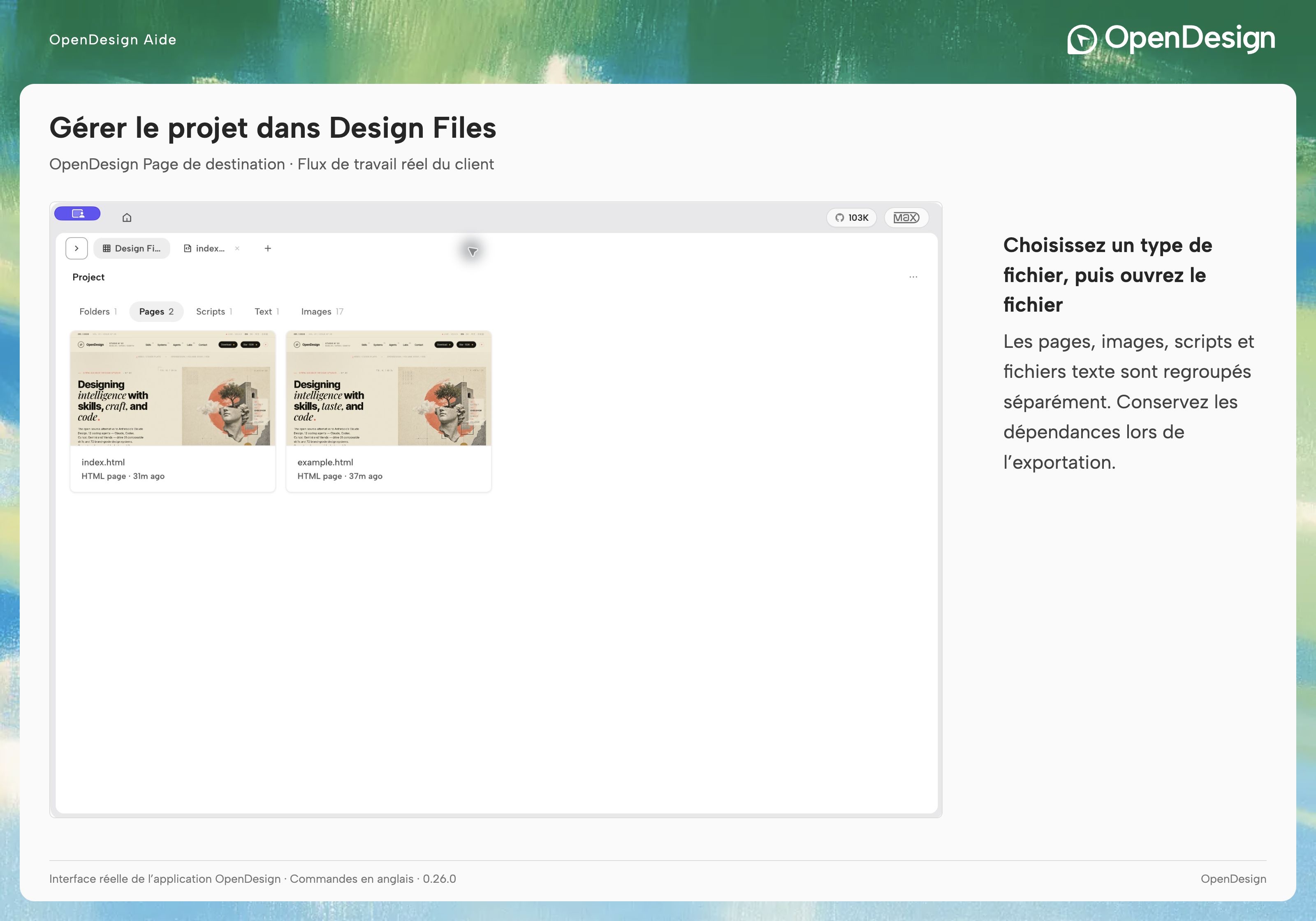Click 'HTML page · 31m ago' text

pos(123,476)
